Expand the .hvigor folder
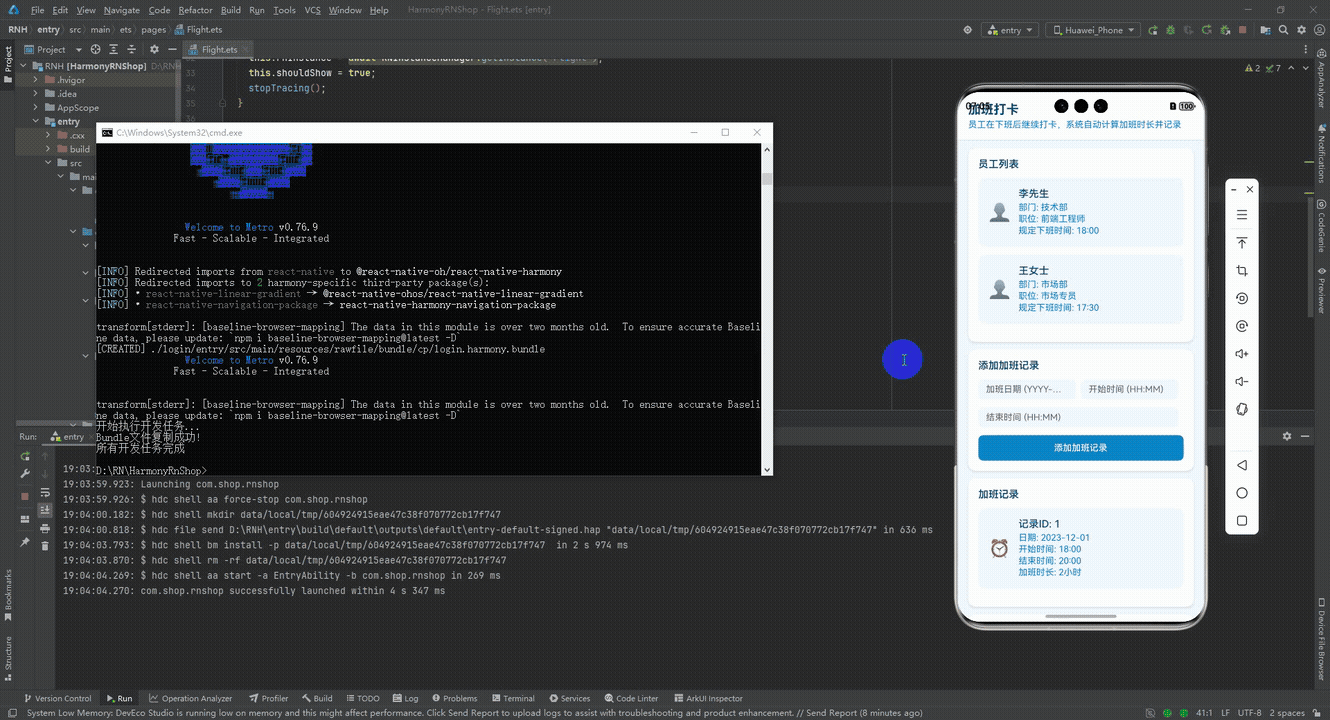This screenshot has height=720, width=1330. coord(36,80)
